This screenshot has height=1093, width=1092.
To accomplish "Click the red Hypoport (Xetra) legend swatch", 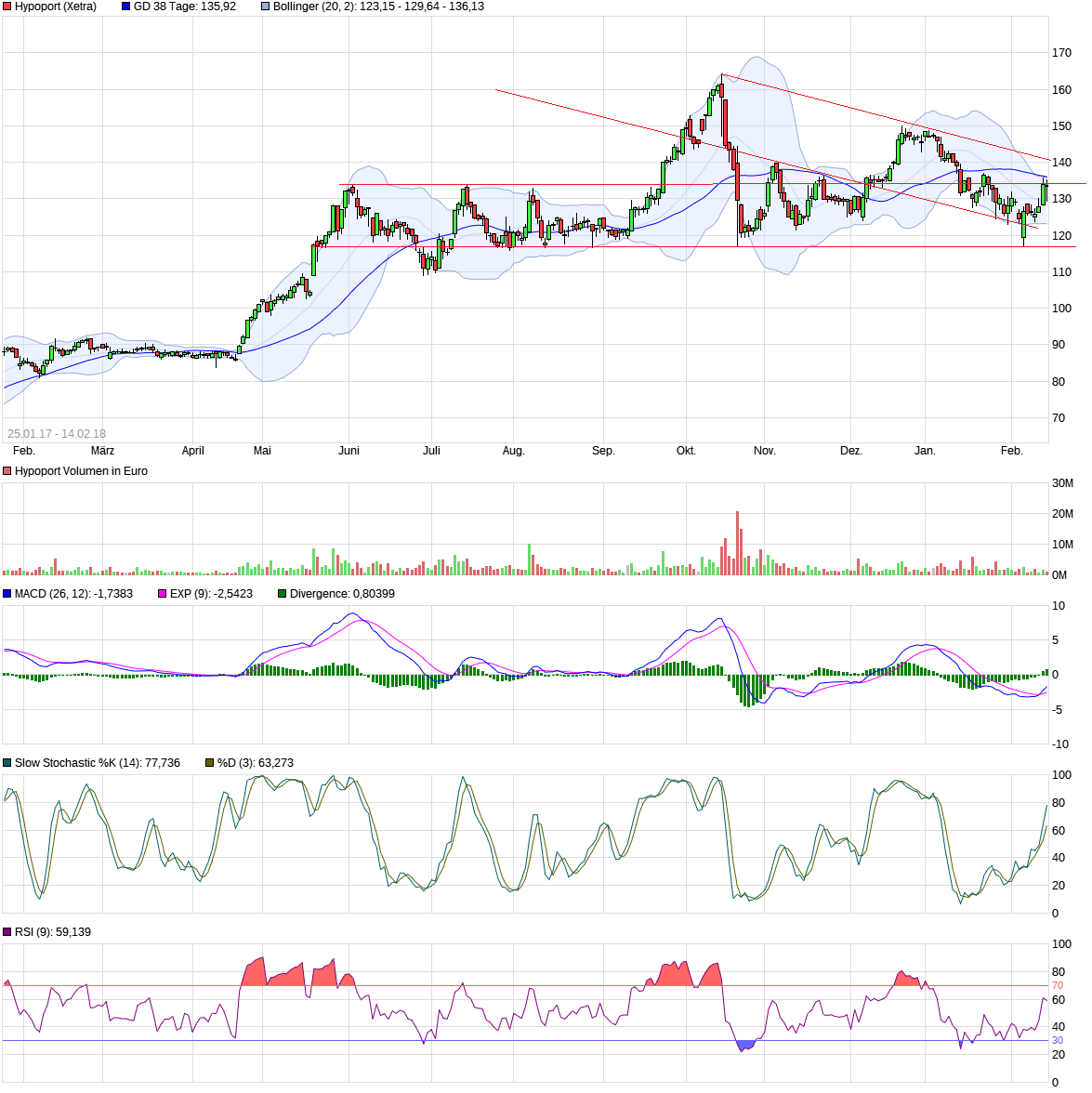I will pos(7,7).
